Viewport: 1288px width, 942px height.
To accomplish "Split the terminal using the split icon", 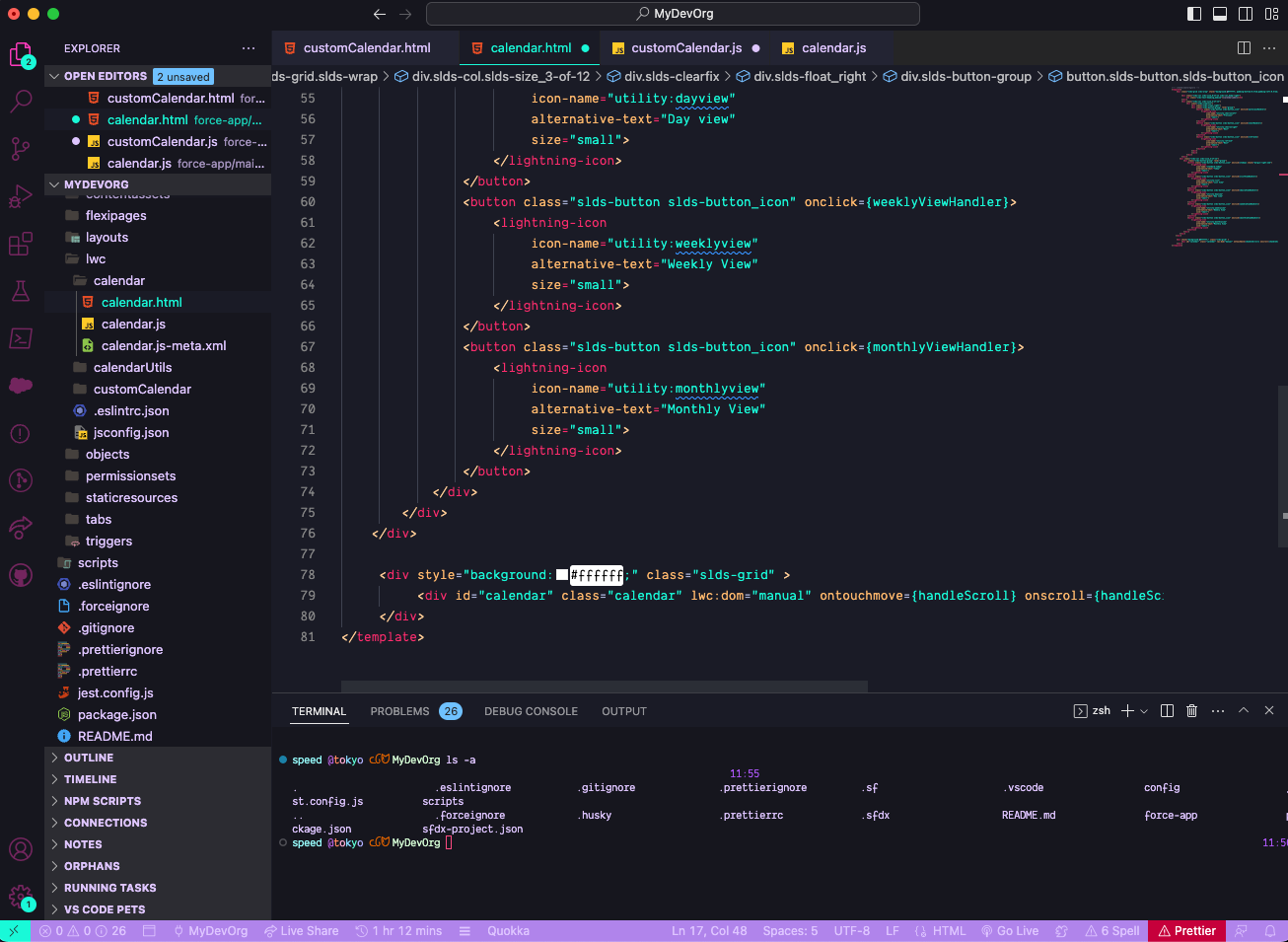I will 1167,710.
